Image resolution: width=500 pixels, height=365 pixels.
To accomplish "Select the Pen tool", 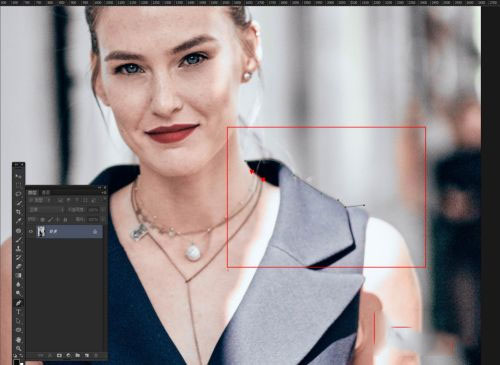I will click(18, 303).
